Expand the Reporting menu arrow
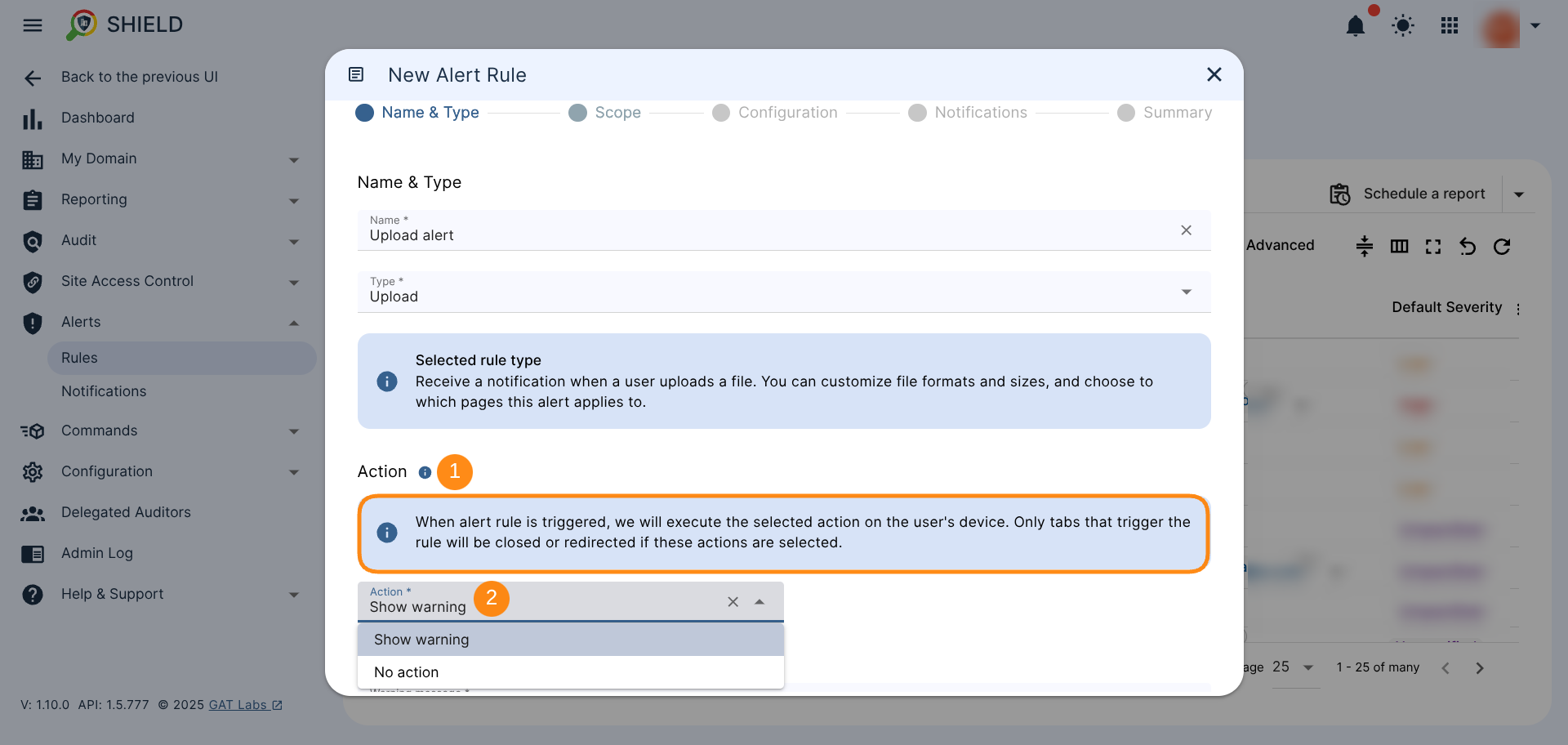Viewport: 1568px width, 745px height. click(x=294, y=201)
